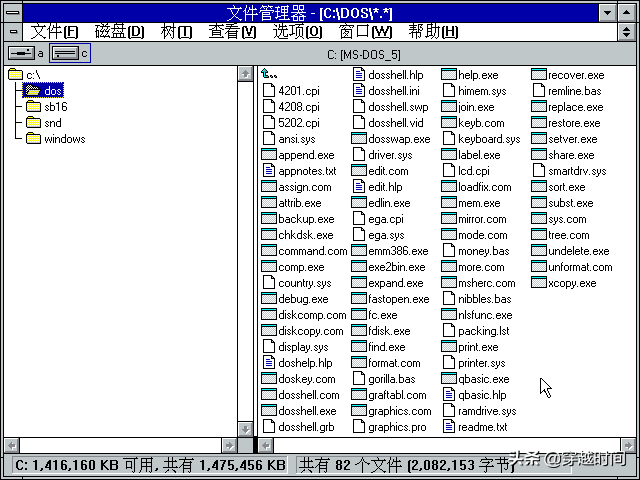This screenshot has height=480, width=640.
Task: Click the readme.txt document icon
Action: pyautogui.click(x=449, y=426)
